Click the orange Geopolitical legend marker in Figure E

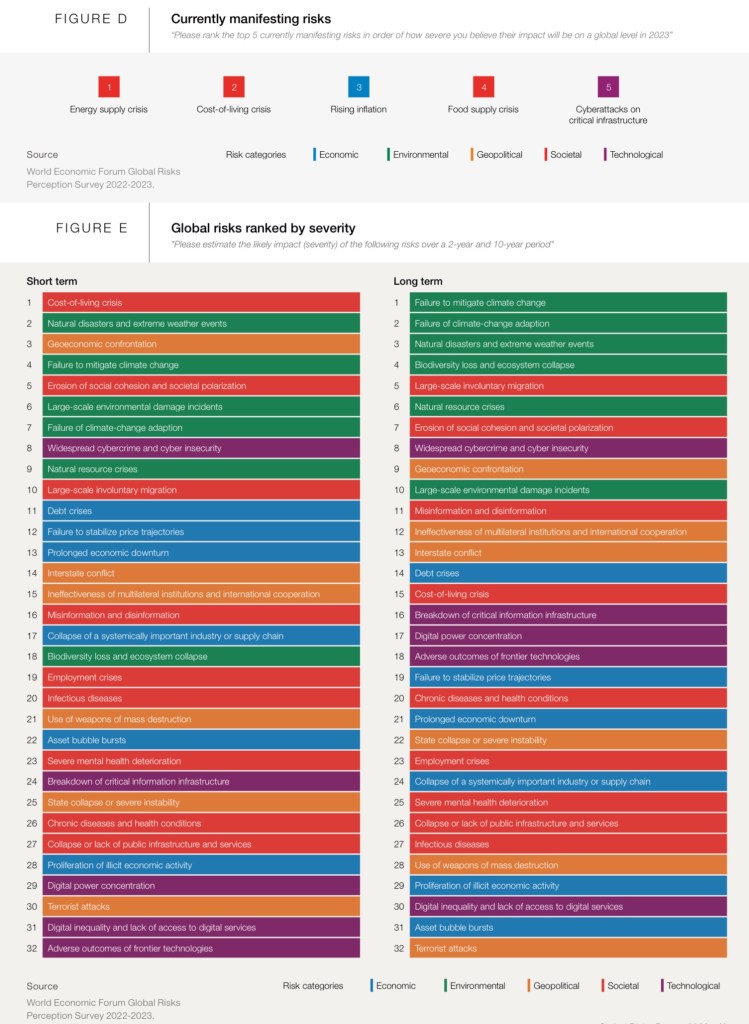coord(528,985)
